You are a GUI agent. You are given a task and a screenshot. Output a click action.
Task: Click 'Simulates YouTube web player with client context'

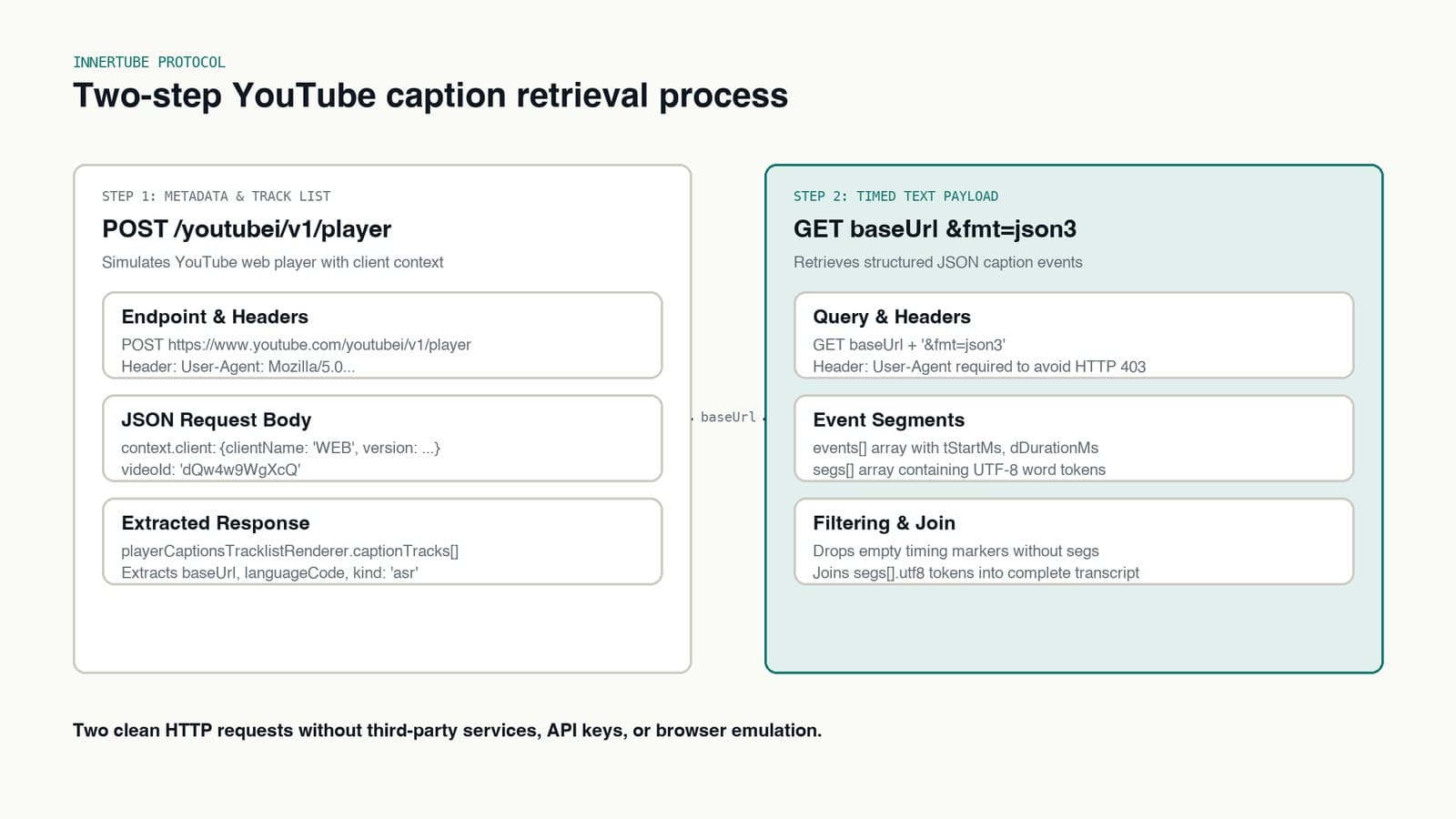pyautogui.click(x=273, y=262)
